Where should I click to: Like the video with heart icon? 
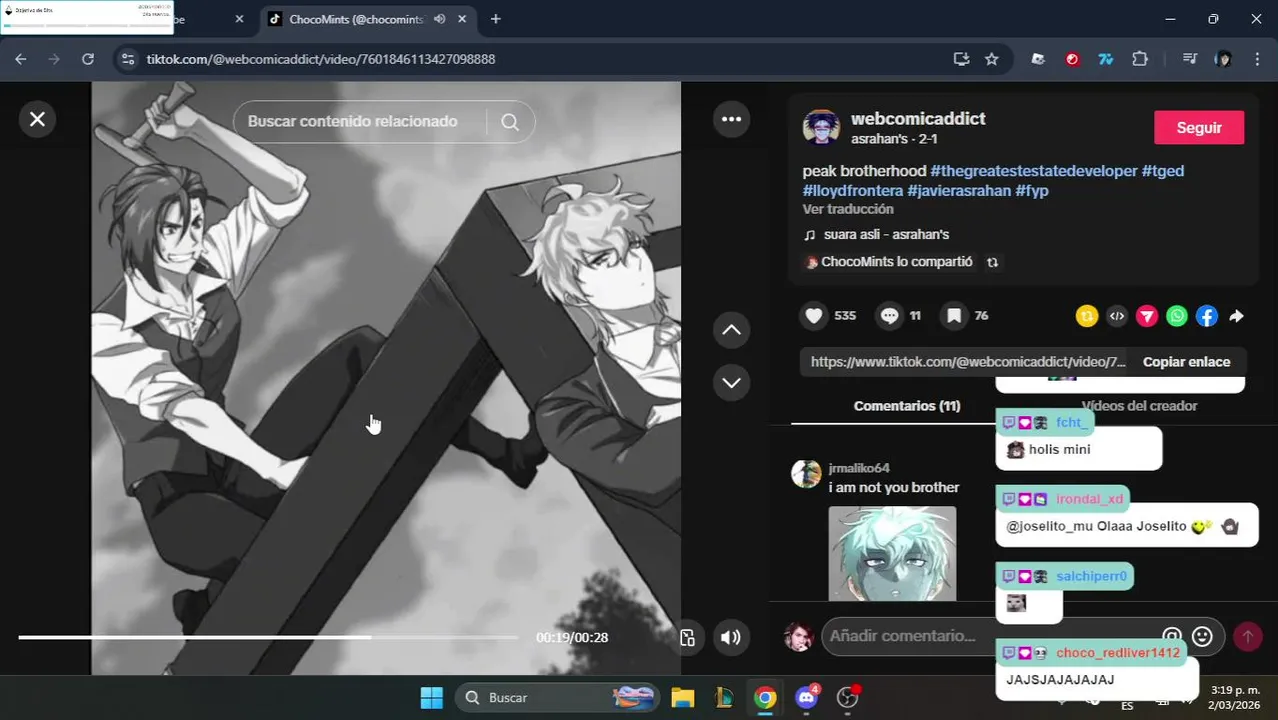(x=814, y=316)
